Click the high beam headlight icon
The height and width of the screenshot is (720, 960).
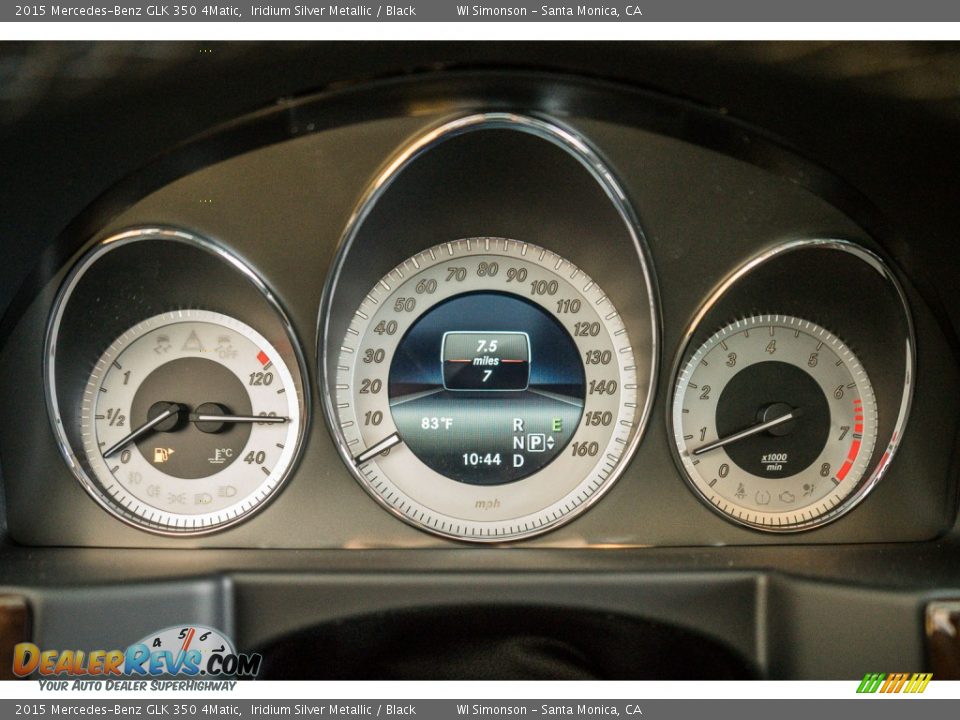(226, 491)
